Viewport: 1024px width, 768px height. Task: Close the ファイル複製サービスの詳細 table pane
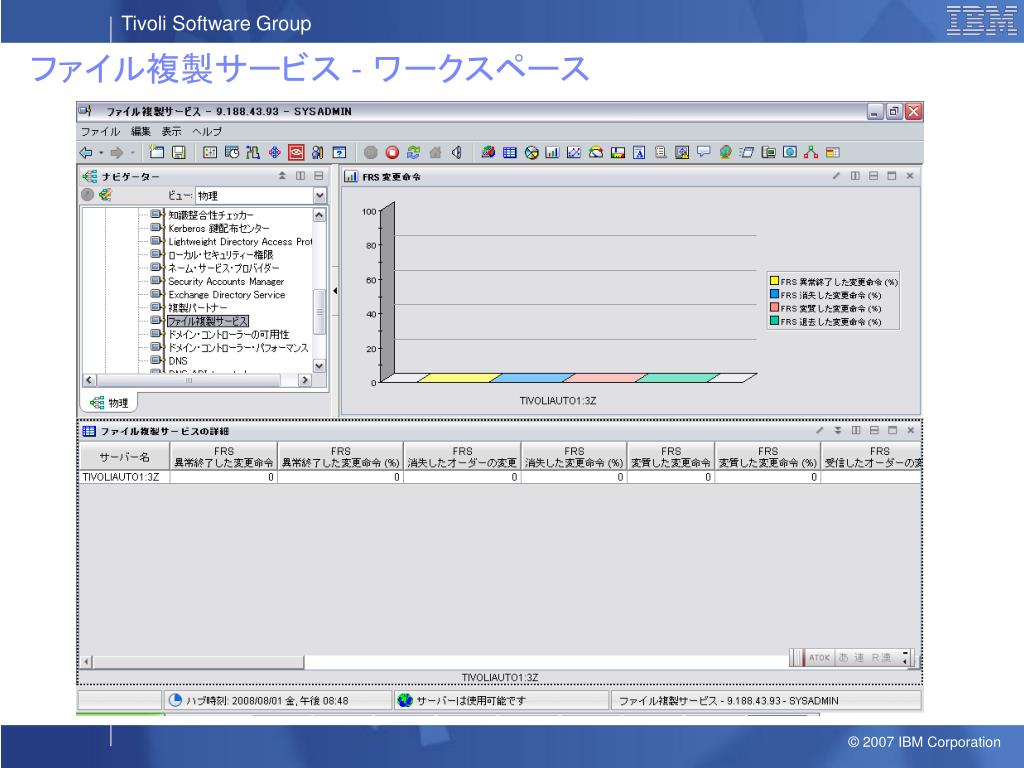click(x=910, y=430)
